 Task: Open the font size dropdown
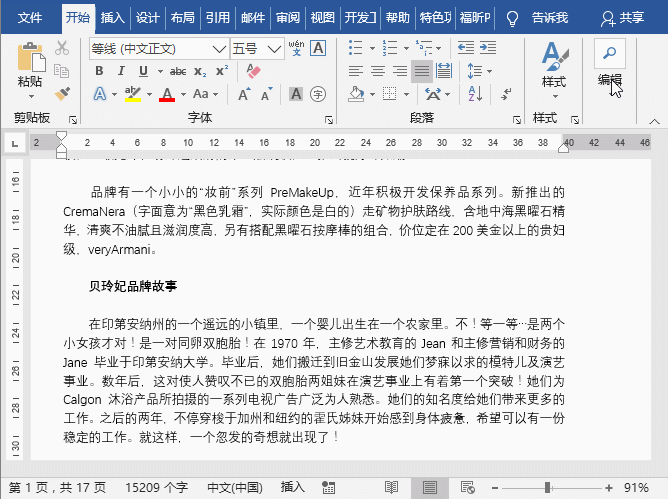(x=275, y=49)
